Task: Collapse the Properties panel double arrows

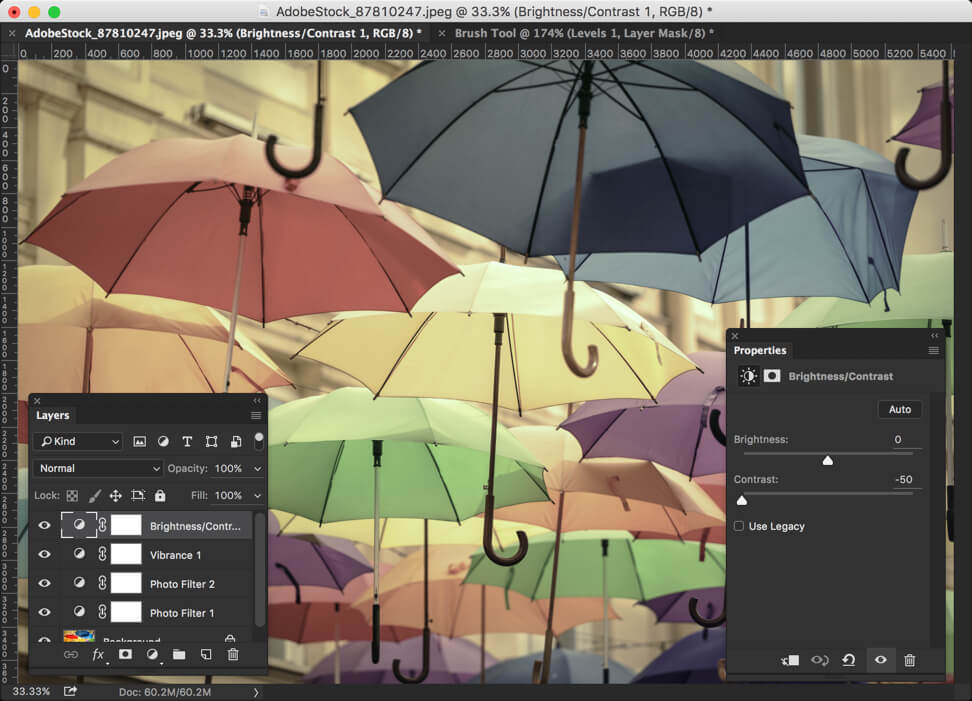Action: [x=934, y=335]
